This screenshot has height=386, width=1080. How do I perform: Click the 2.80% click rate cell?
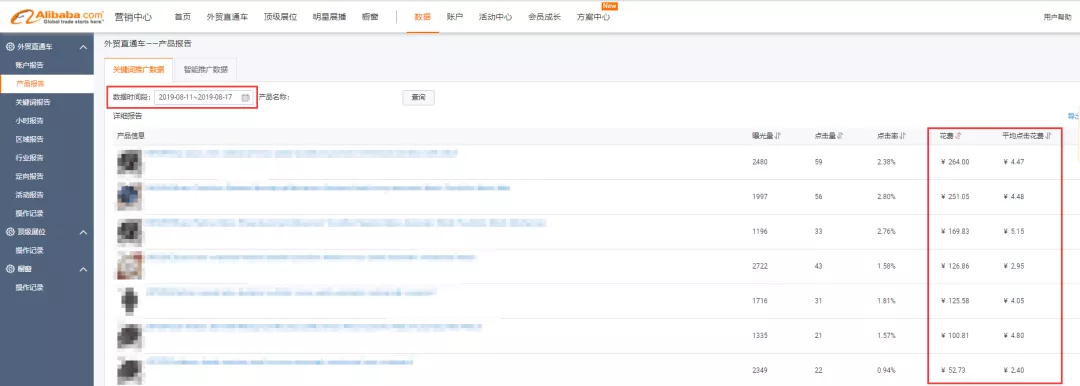coord(886,196)
